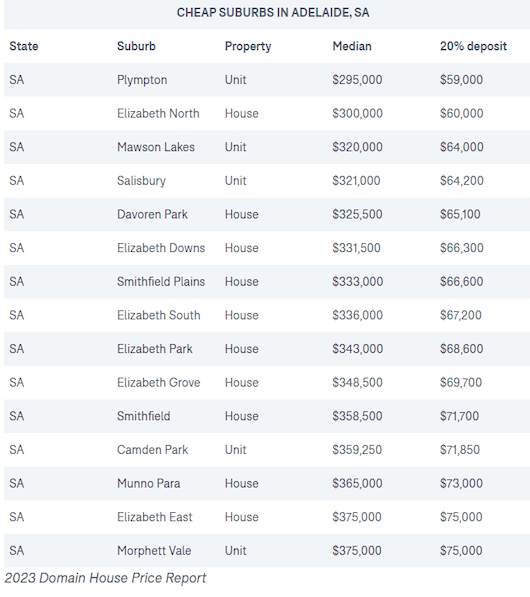Select Smithfield Plains suburb name
Image resolution: width=530 pixels, height=597 pixels.
[x=161, y=281]
